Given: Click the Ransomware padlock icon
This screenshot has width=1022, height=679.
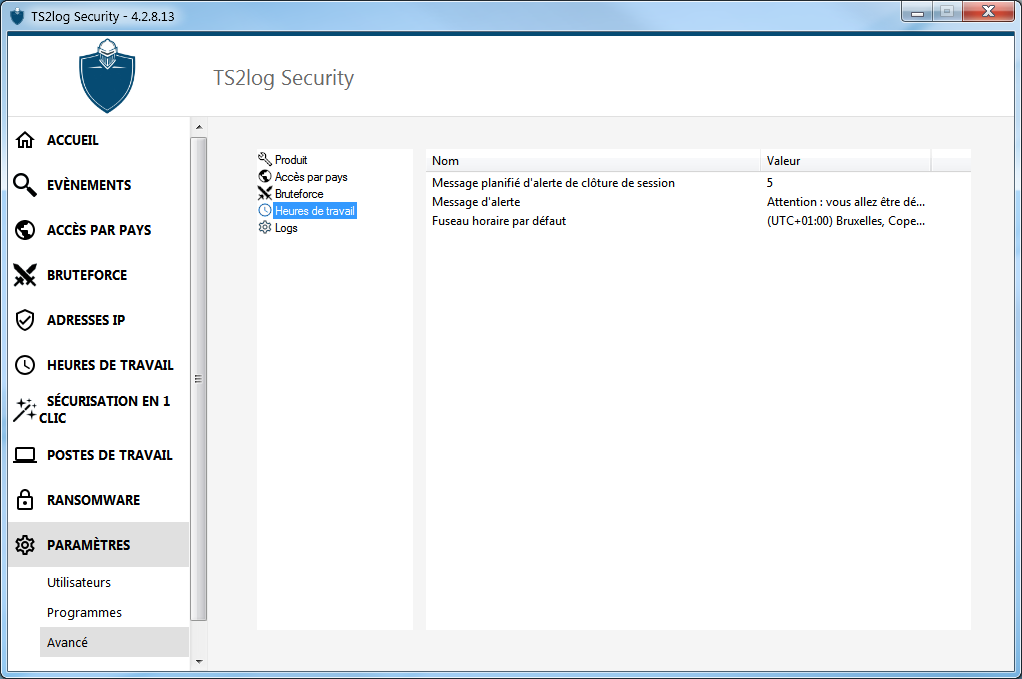Looking at the screenshot, I should (x=25, y=500).
